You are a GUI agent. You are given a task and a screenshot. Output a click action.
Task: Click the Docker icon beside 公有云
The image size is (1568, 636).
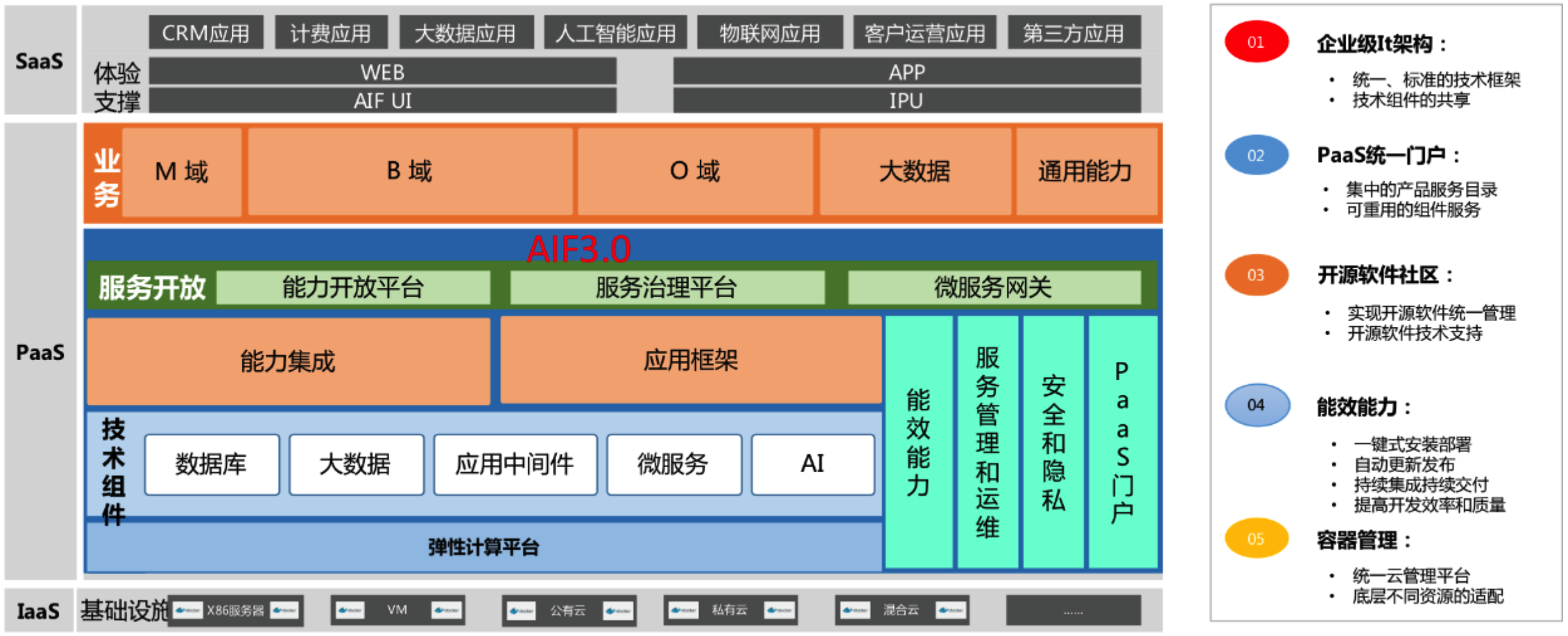click(x=520, y=610)
